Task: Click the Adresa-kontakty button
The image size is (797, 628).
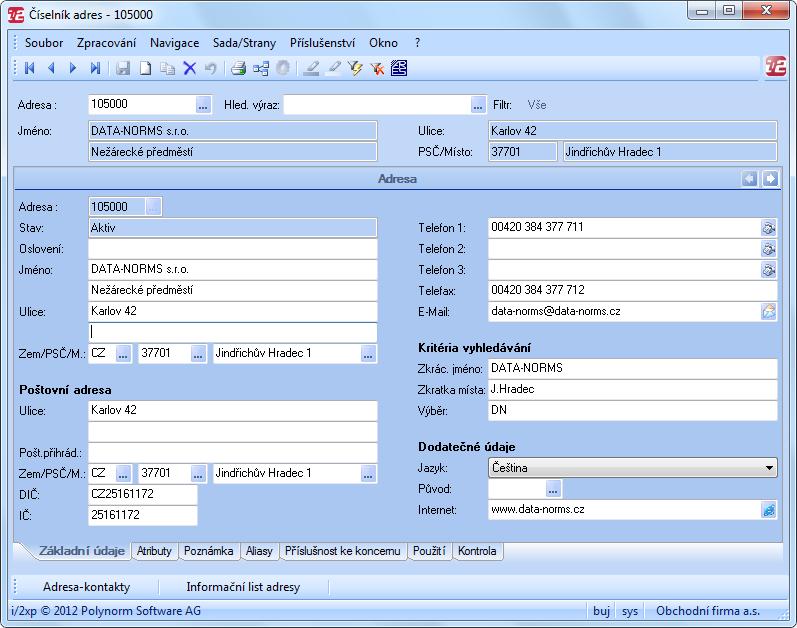Action: click(86, 587)
